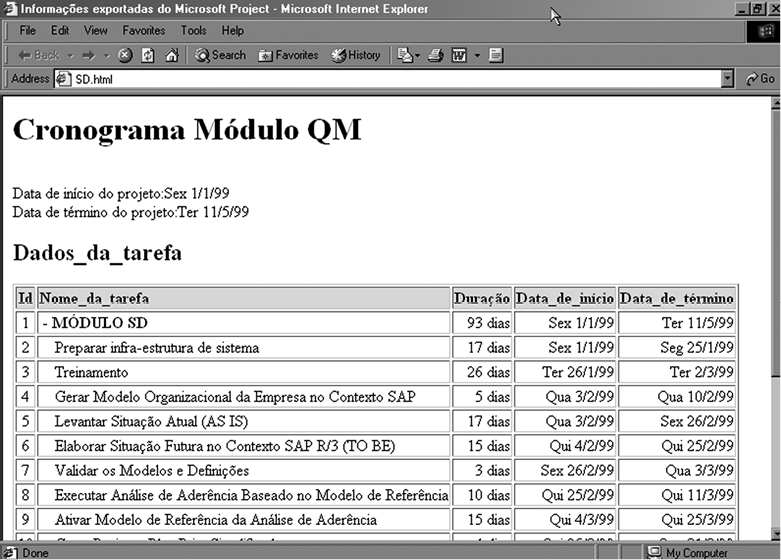Click Elaborar Situação Futura task cell
The height and width of the screenshot is (560, 781).
(244, 446)
